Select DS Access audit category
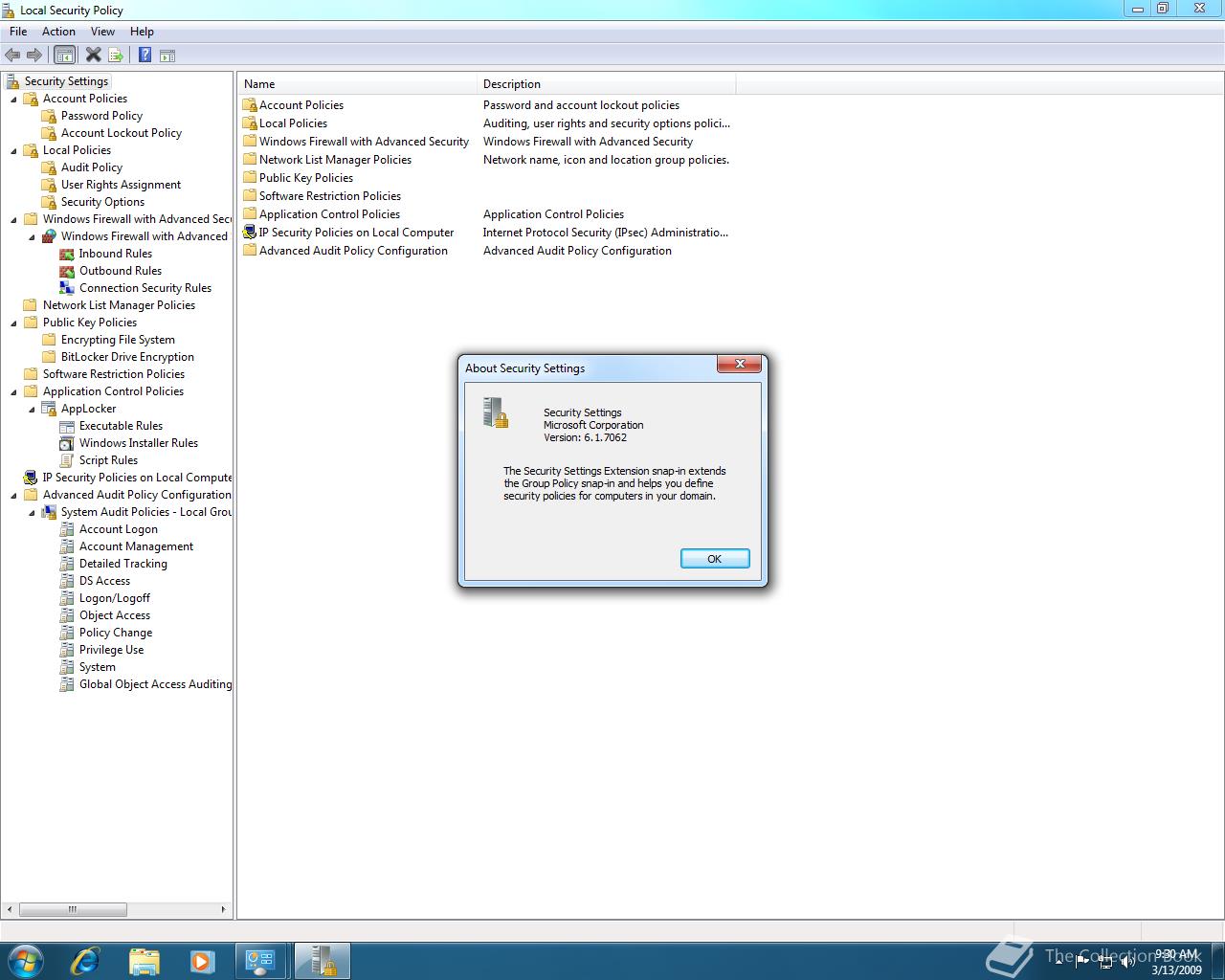Viewport: 1225px width, 980px height. click(104, 581)
